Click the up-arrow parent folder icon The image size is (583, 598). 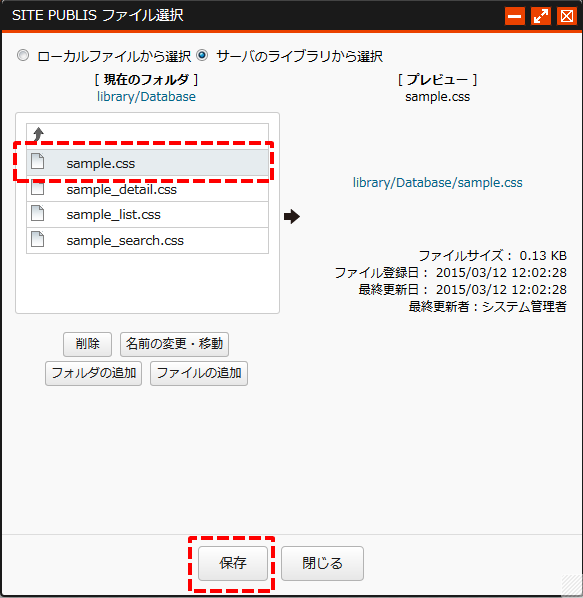(x=38, y=135)
